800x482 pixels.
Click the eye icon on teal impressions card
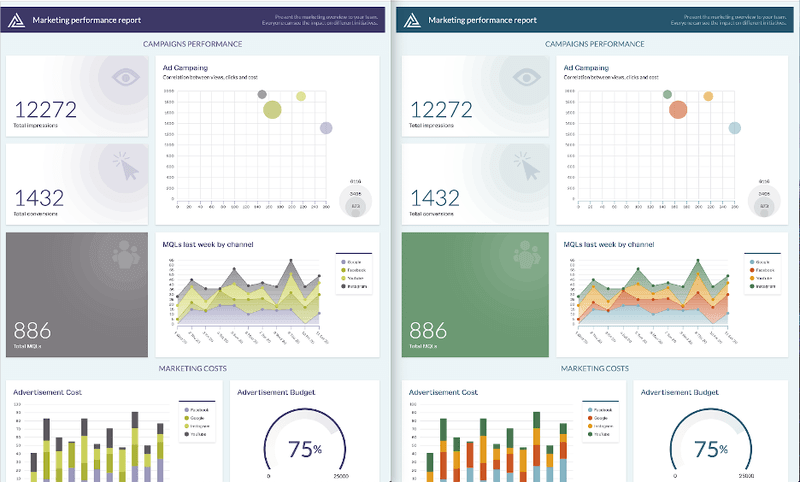pyautogui.click(x=527, y=78)
